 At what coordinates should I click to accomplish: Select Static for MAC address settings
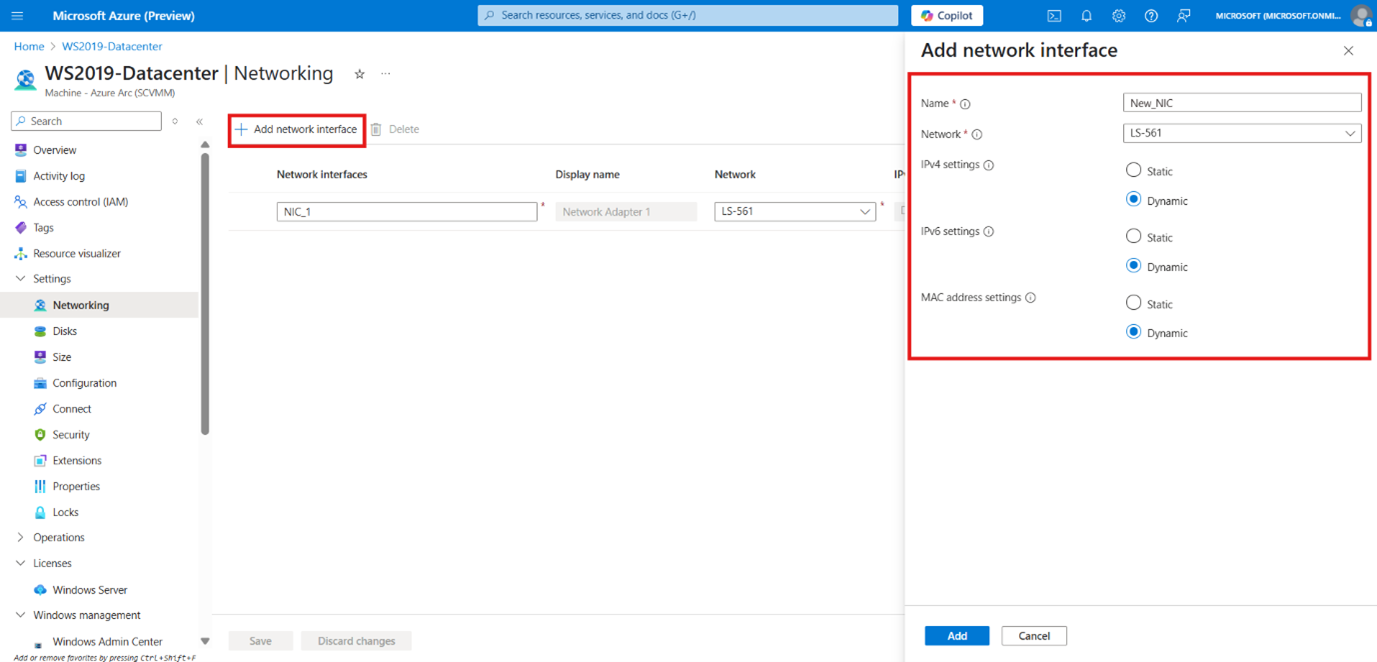(1133, 303)
